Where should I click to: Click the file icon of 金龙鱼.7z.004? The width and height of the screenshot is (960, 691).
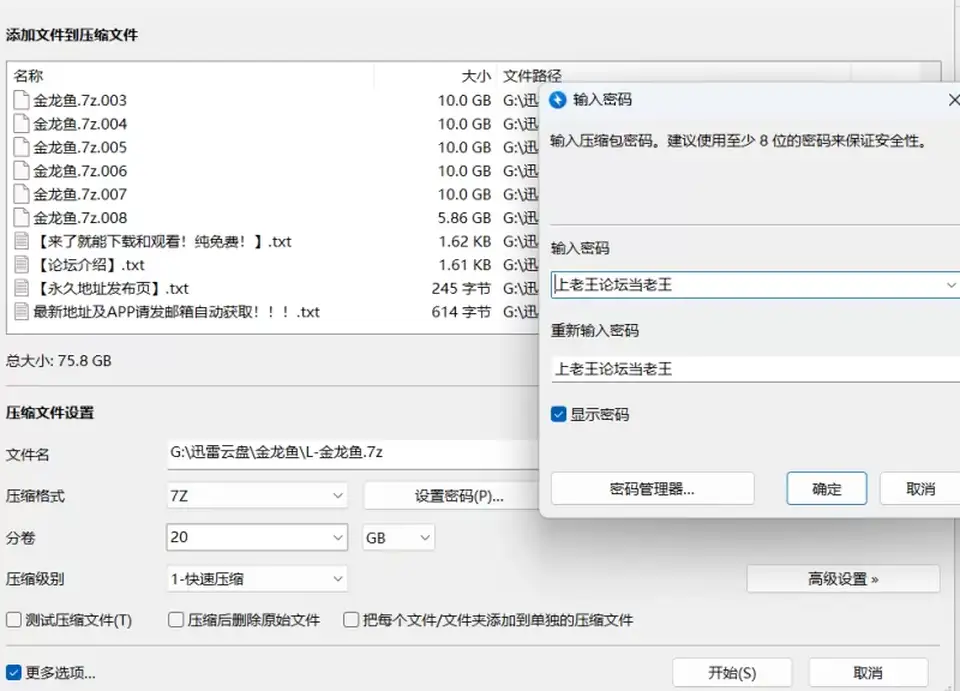pyautogui.click(x=21, y=124)
